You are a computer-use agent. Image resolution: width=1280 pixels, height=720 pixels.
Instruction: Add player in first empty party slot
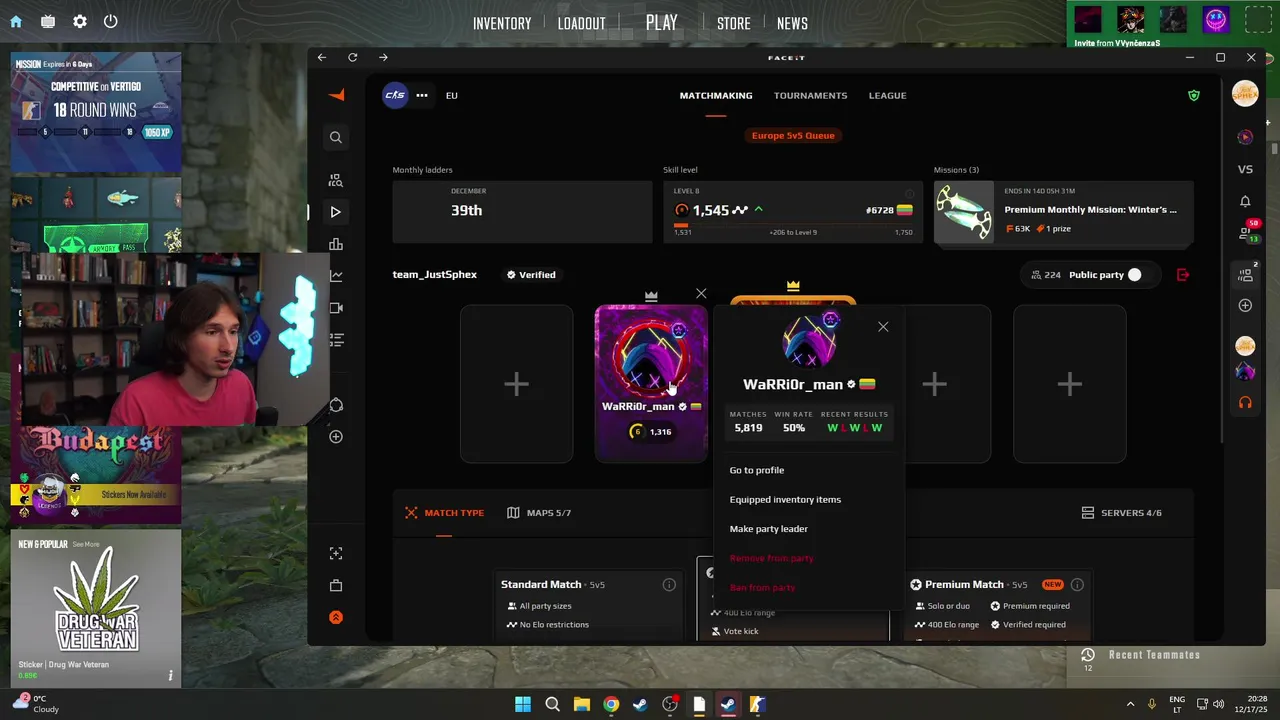[516, 384]
